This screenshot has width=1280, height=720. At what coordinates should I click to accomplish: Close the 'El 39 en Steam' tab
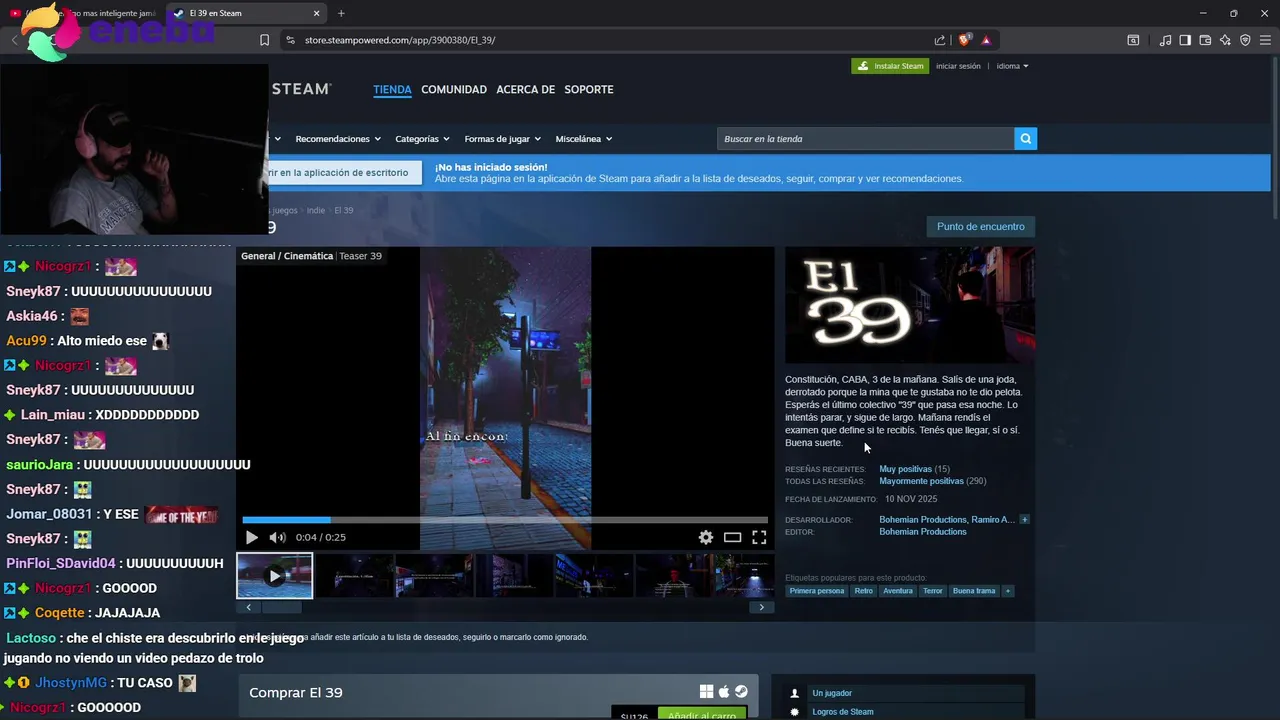[317, 13]
